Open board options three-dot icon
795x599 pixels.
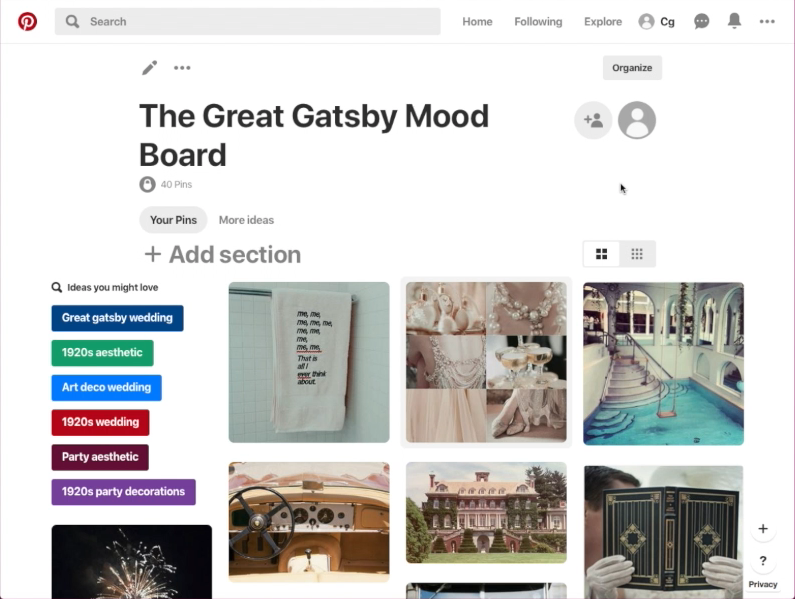point(182,67)
